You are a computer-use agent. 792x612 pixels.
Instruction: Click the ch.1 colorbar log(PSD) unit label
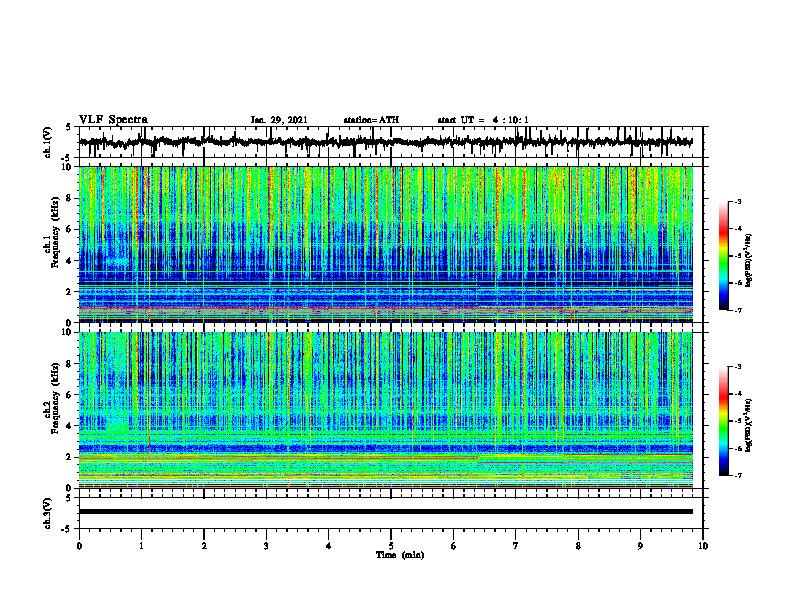pos(749,261)
